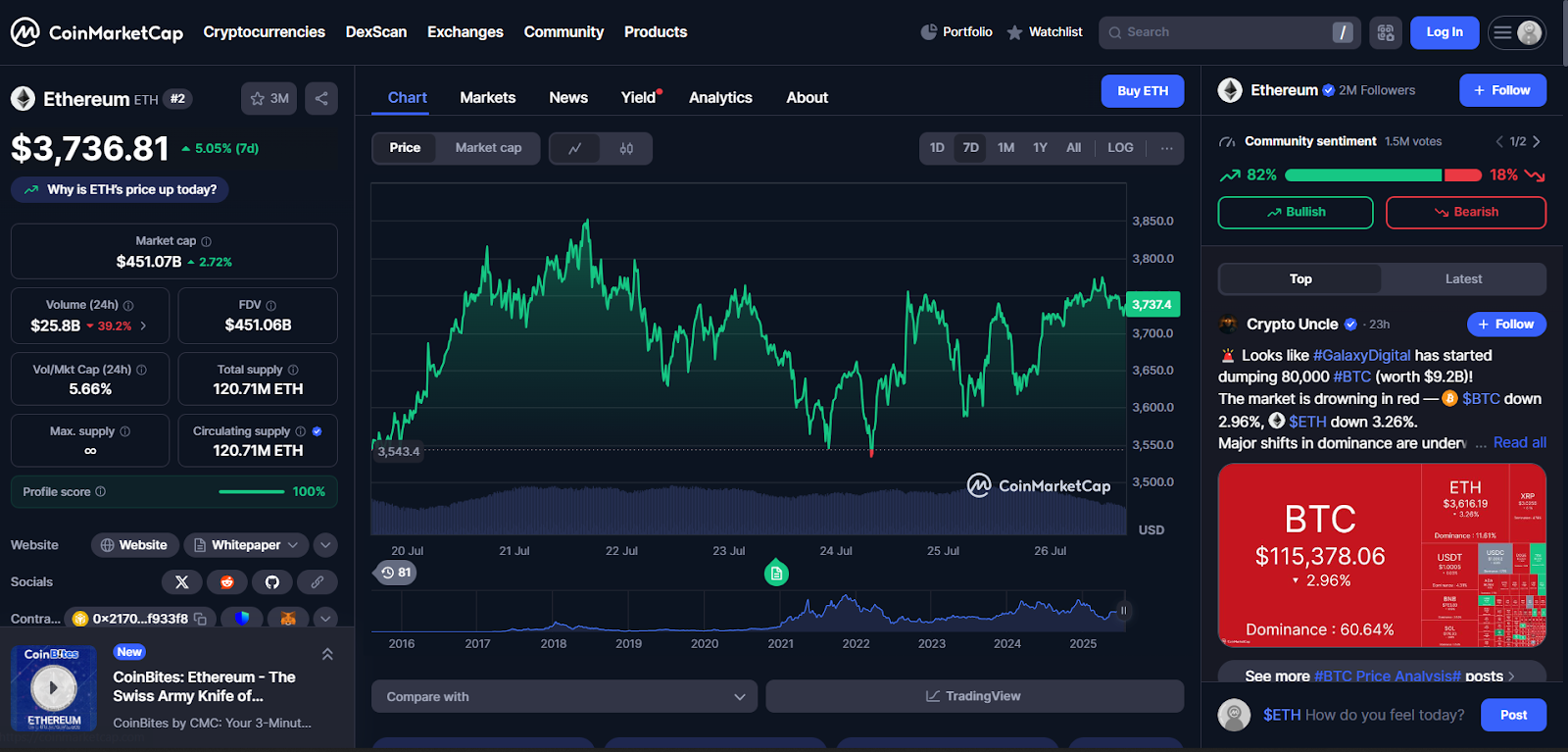This screenshot has height=752, width=1568.
Task: Click Volume (24h) info icon
Action: click(x=128, y=305)
